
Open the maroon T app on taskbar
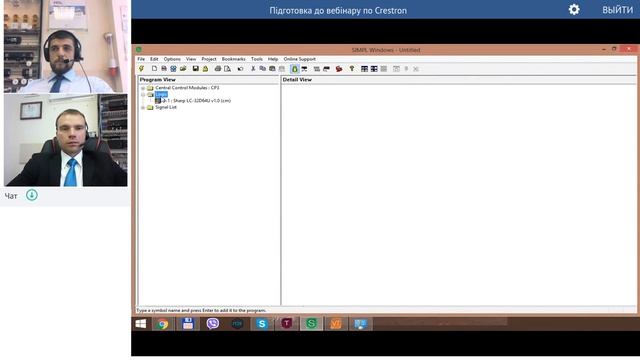pos(287,324)
